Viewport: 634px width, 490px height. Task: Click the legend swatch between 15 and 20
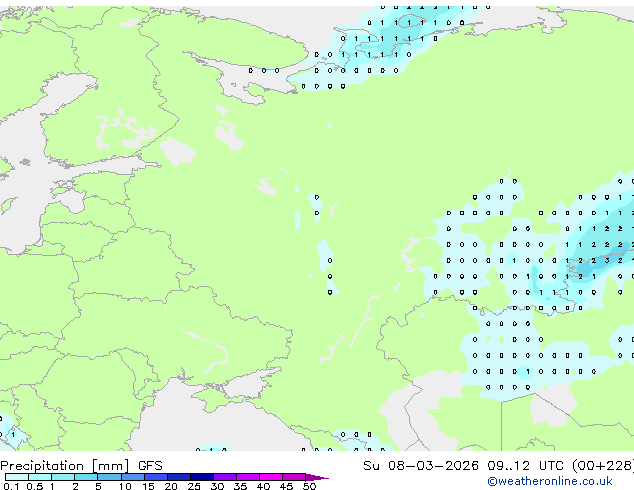(155, 477)
